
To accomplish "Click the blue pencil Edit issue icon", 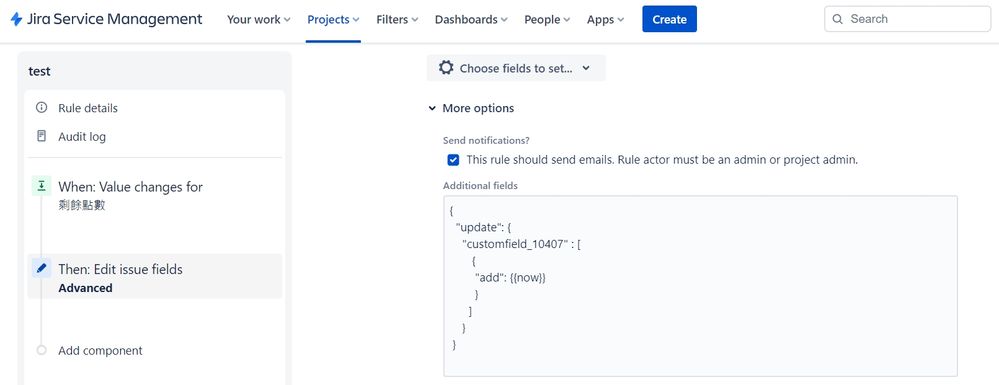I will click(x=41, y=269).
